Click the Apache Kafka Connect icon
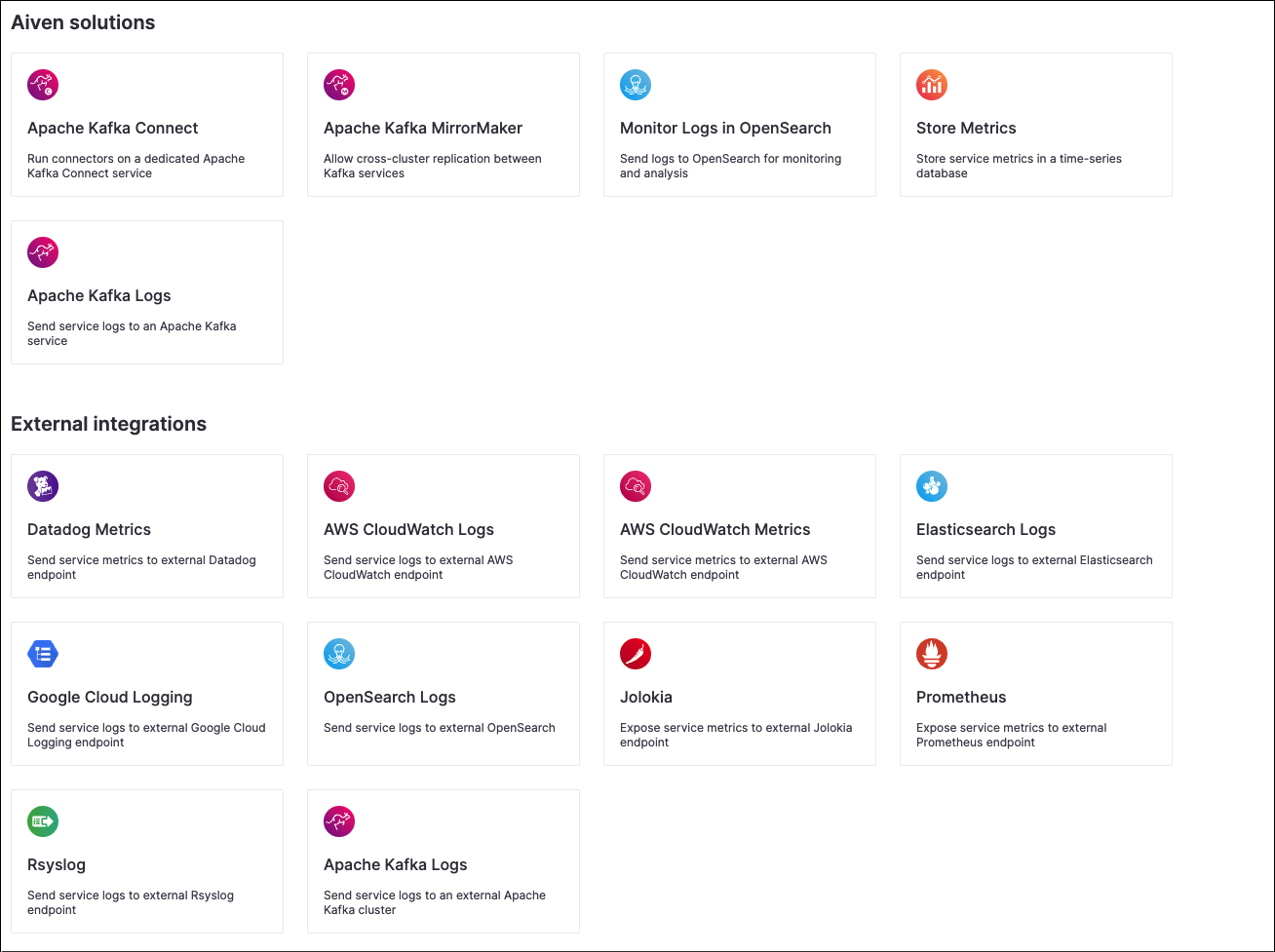 click(x=43, y=85)
